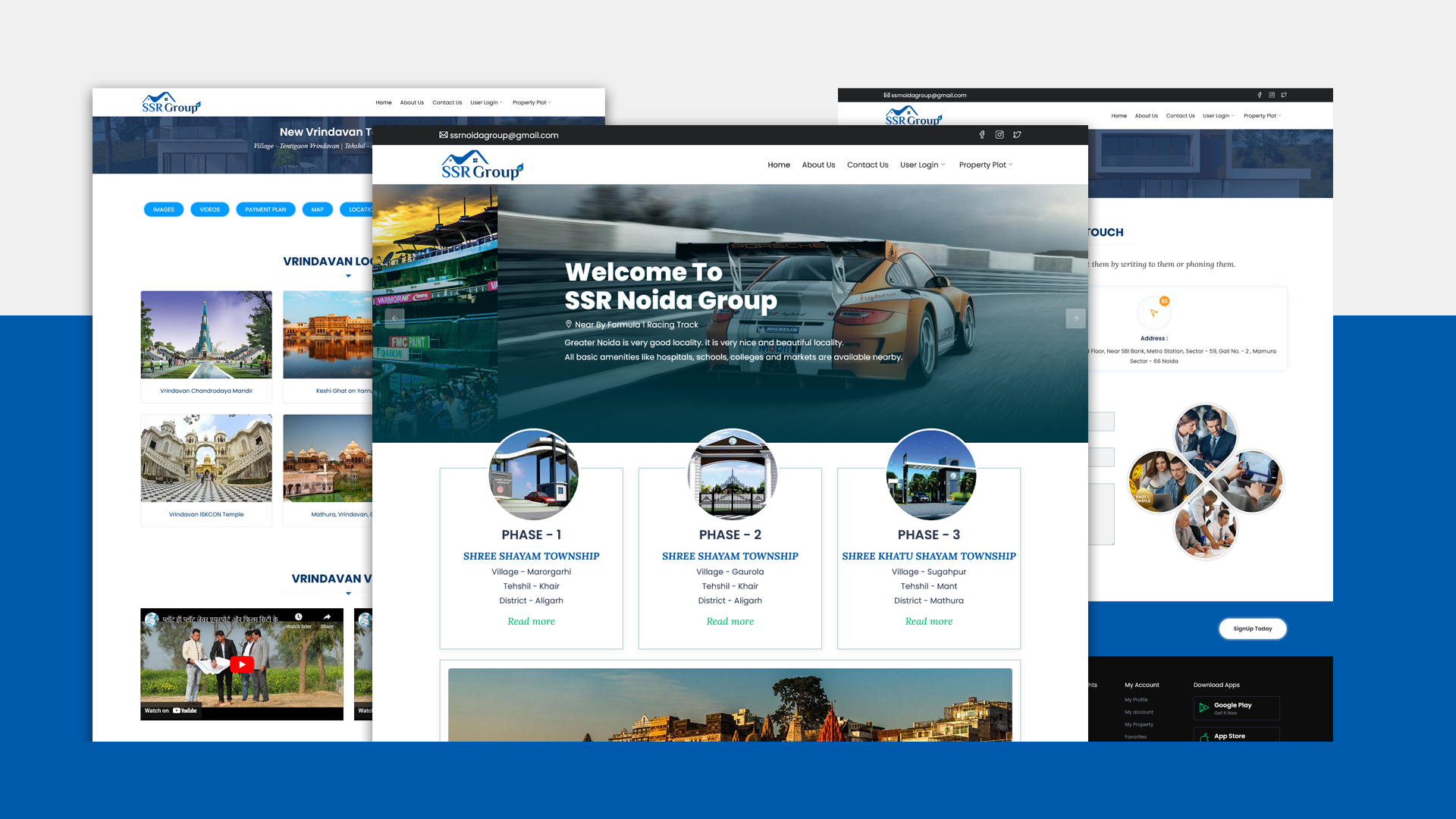Click Read more under Phase - 3
The width and height of the screenshot is (1456, 819).
click(928, 621)
